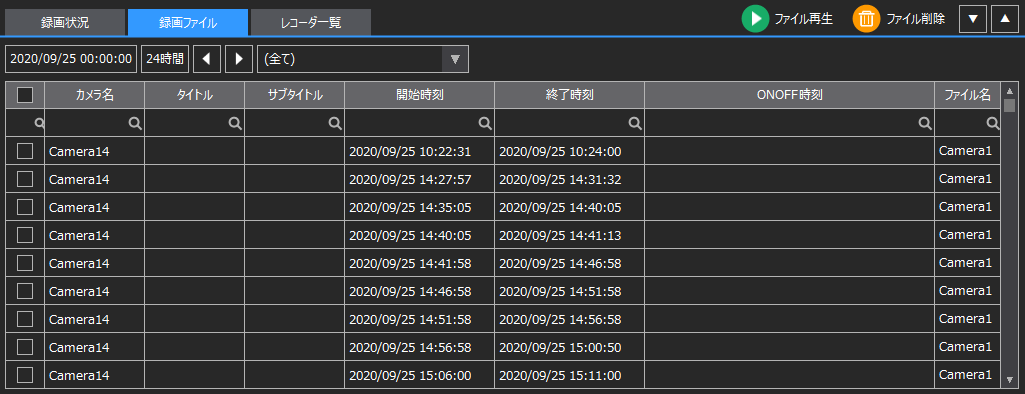Click the ファイル削除 label
This screenshot has width=1025, height=394.
[x=915, y=19]
